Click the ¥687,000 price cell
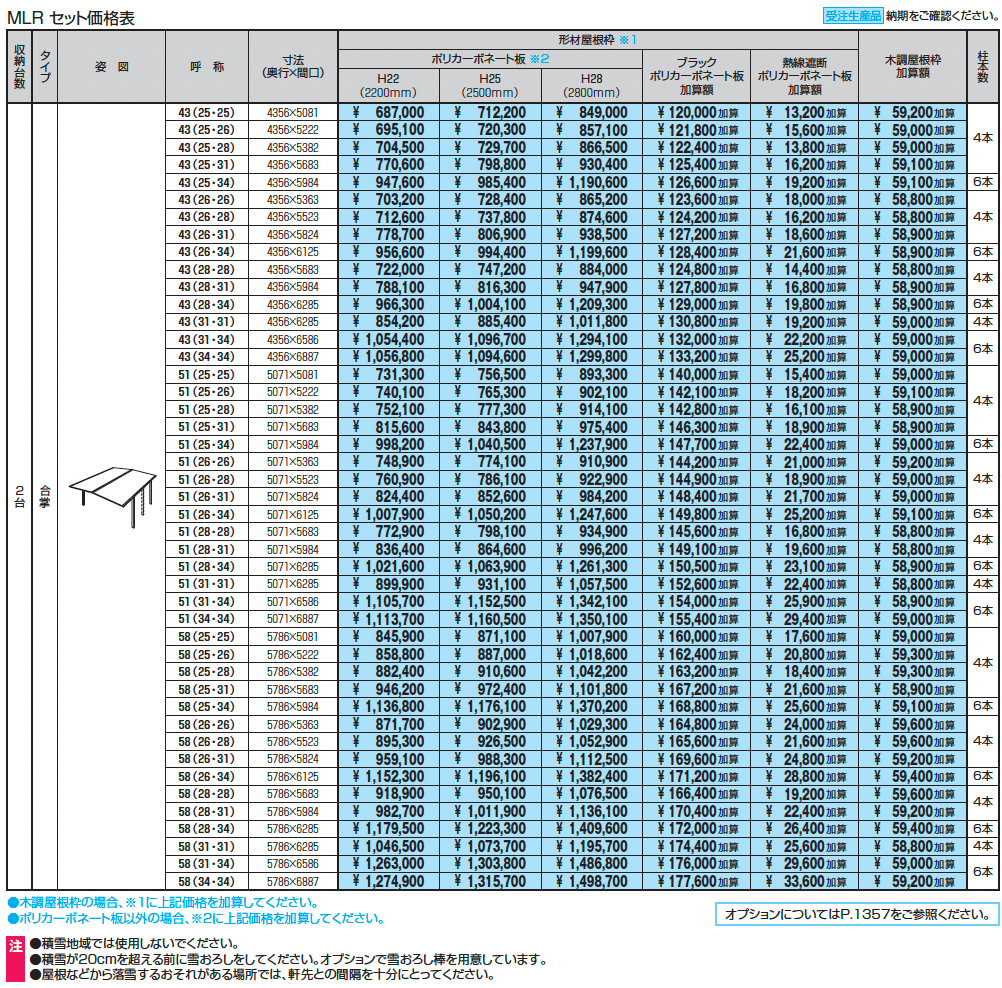 (x=389, y=113)
